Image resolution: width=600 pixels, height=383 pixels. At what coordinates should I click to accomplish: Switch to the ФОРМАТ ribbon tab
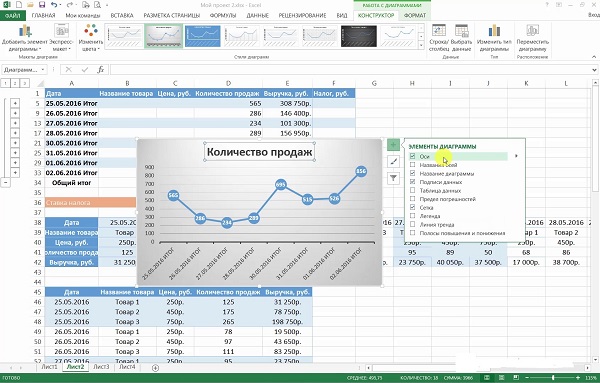coord(415,15)
